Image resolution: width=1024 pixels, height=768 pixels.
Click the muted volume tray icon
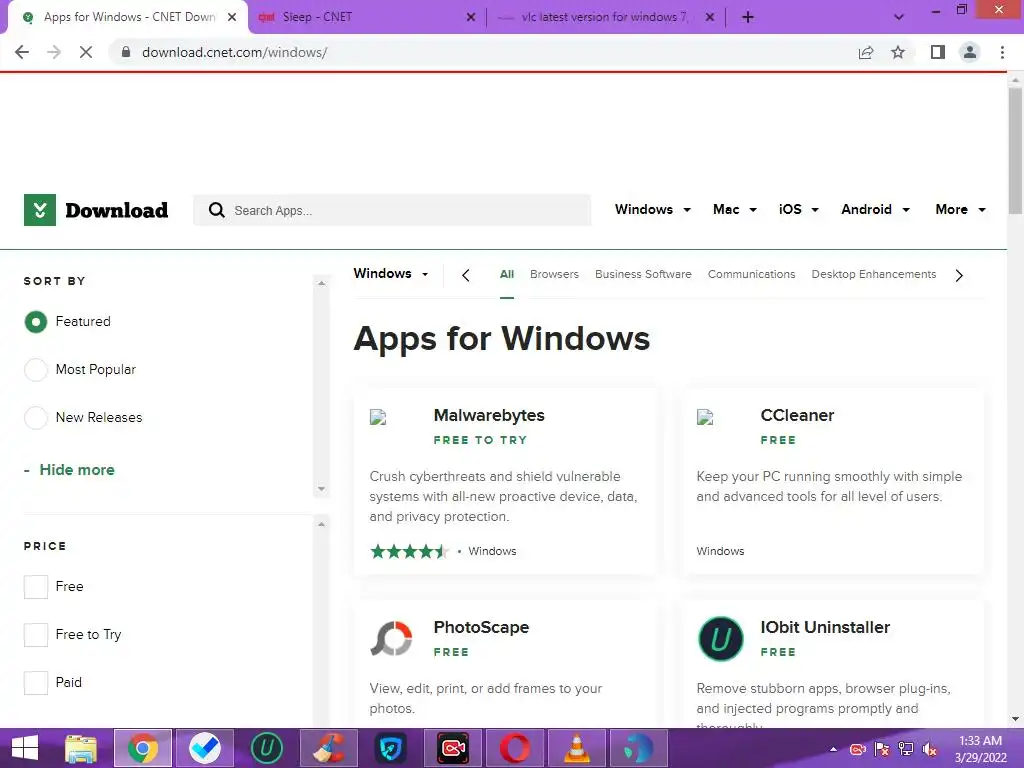[x=930, y=749]
